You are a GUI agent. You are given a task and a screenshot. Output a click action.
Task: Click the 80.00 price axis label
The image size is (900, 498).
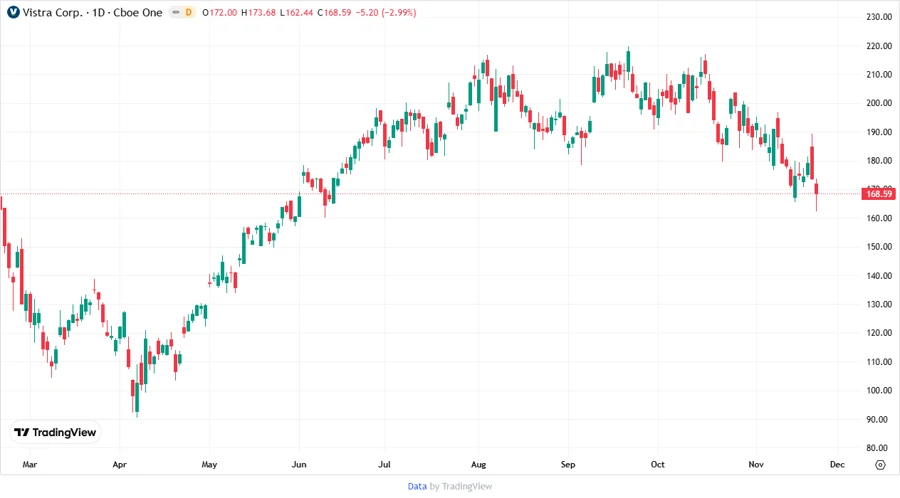coord(879,448)
